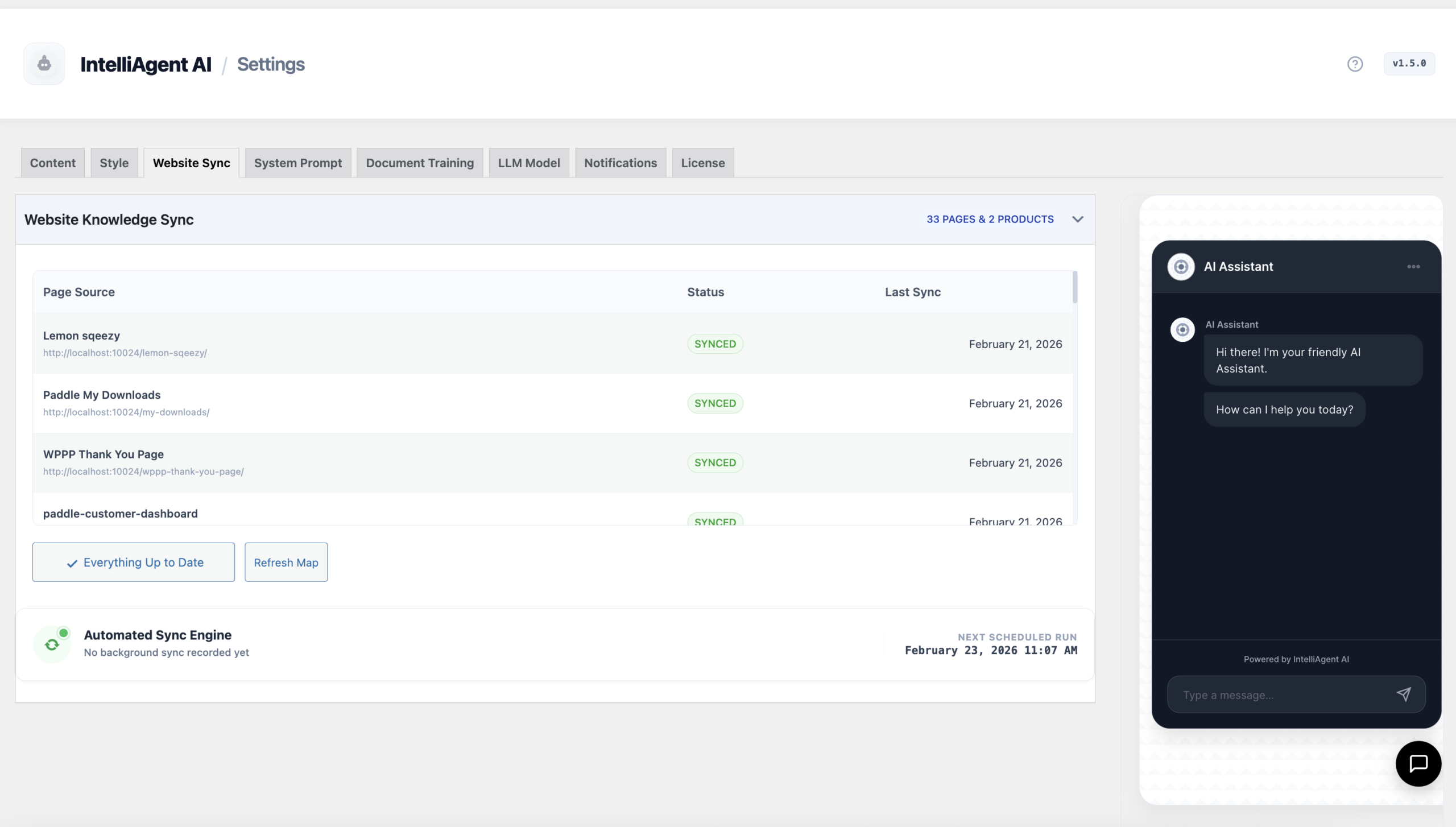Click the send message paper plane icon

tap(1404, 694)
